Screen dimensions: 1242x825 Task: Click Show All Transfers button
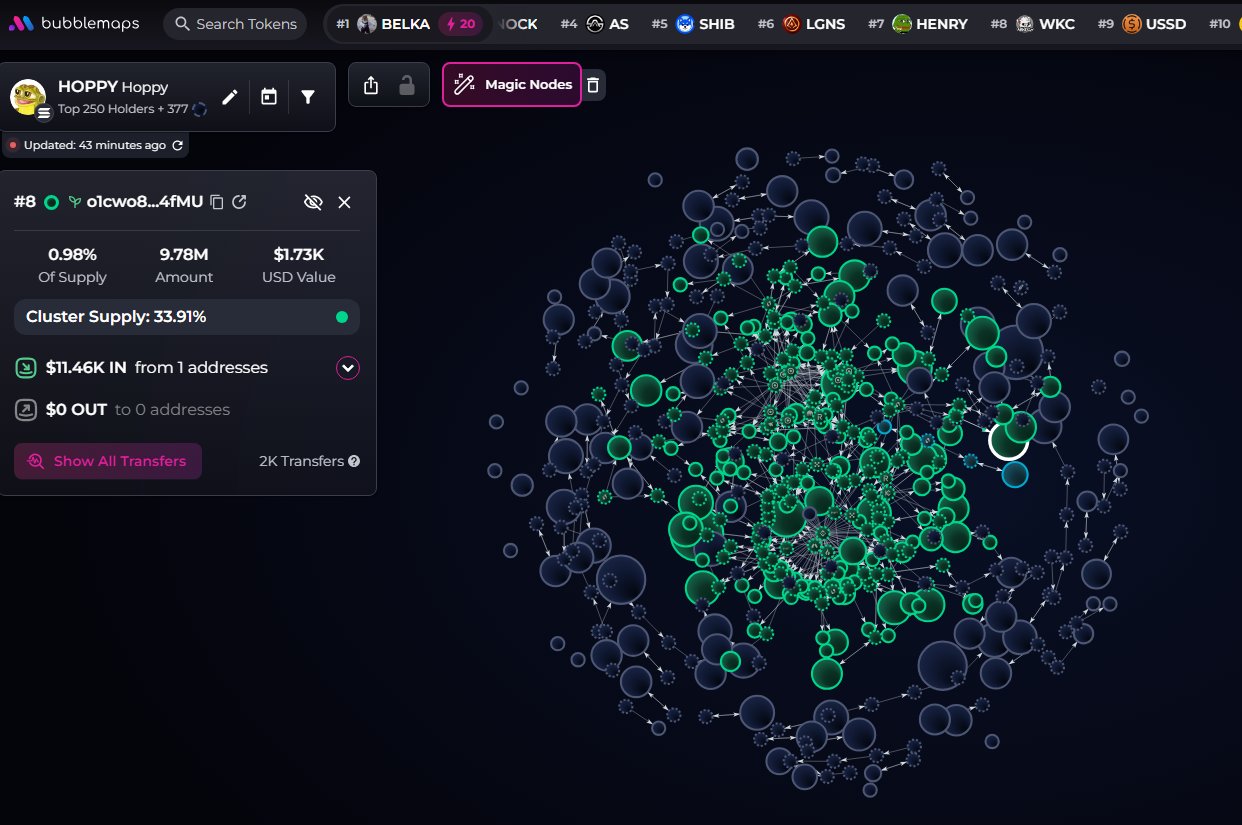click(108, 461)
